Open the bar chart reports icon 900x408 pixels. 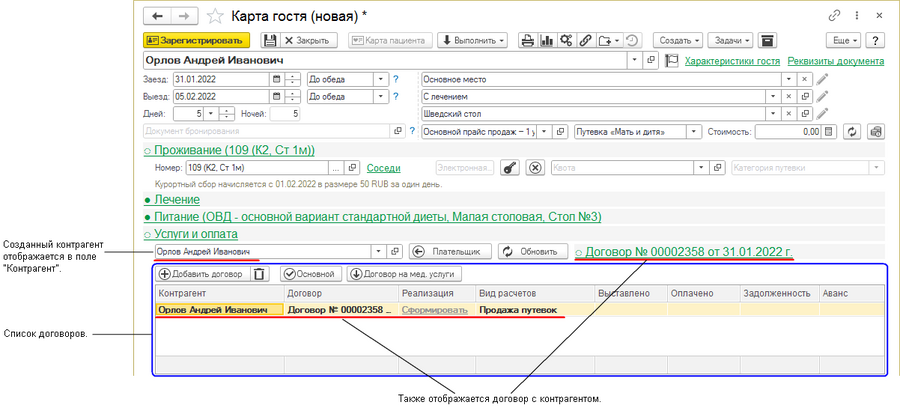point(547,41)
